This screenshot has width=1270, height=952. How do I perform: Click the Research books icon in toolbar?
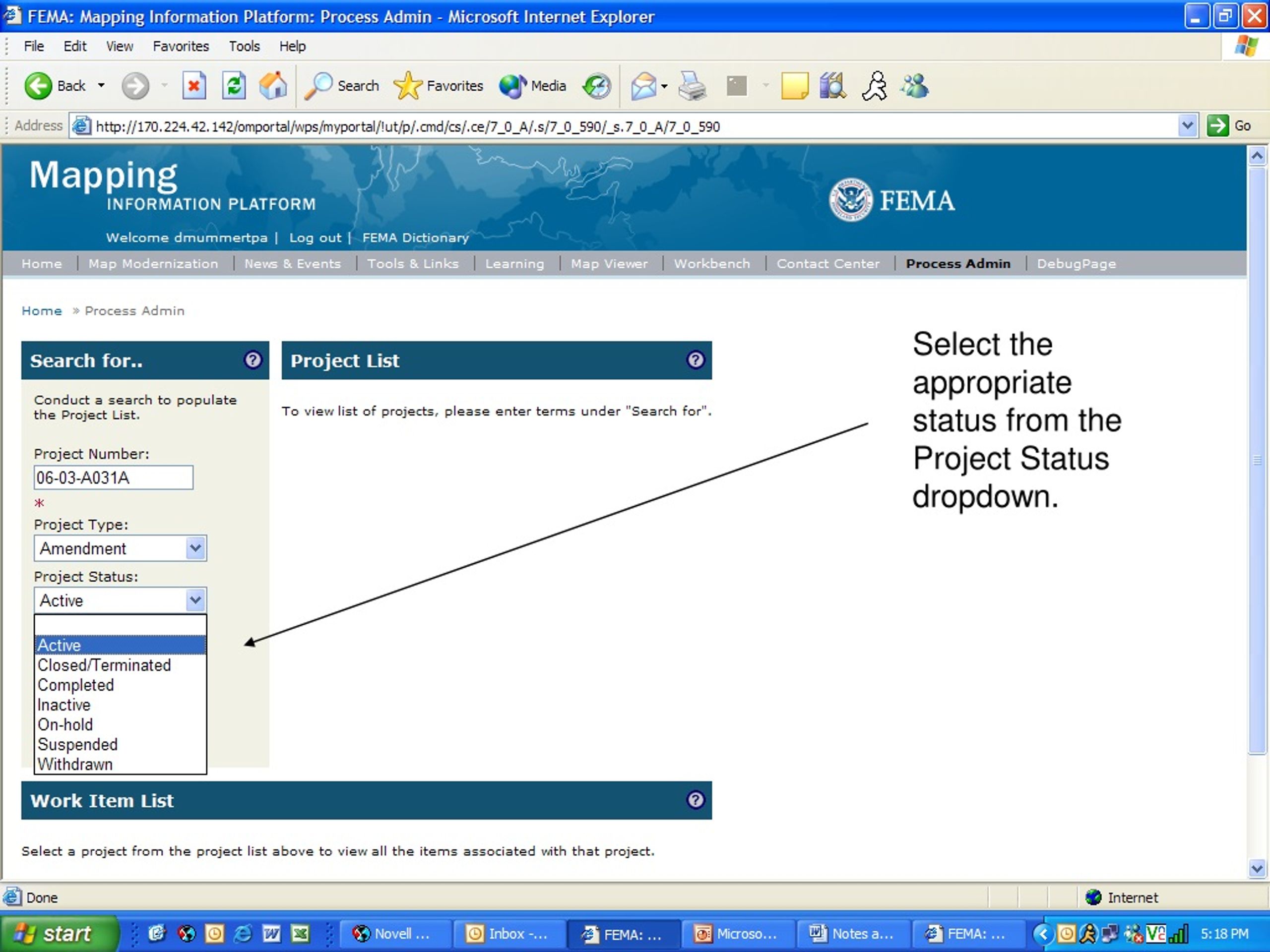(x=833, y=86)
